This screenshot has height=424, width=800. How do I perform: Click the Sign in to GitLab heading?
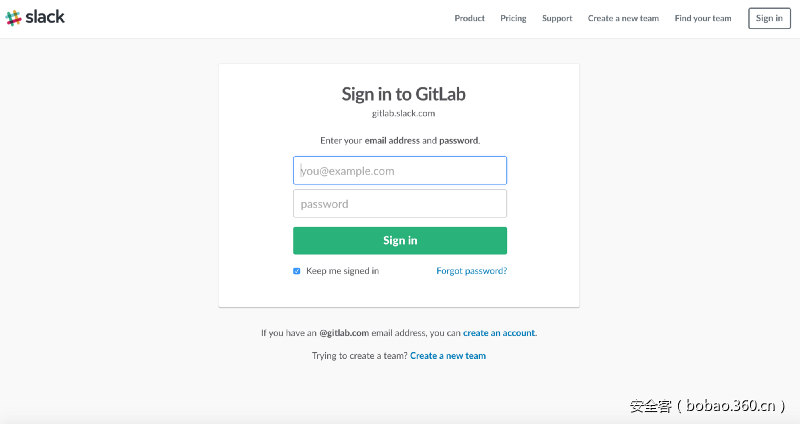(x=403, y=94)
